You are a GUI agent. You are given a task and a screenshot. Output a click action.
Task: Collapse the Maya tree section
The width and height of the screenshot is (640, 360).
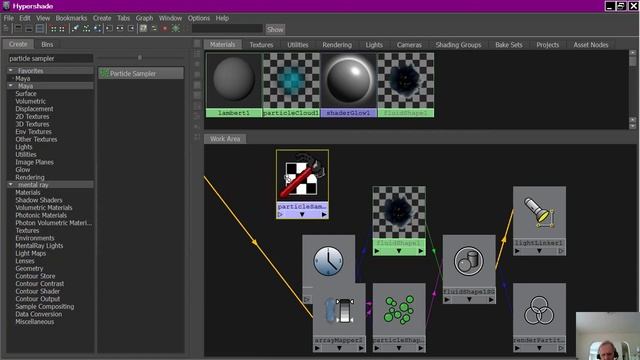tap(11, 86)
